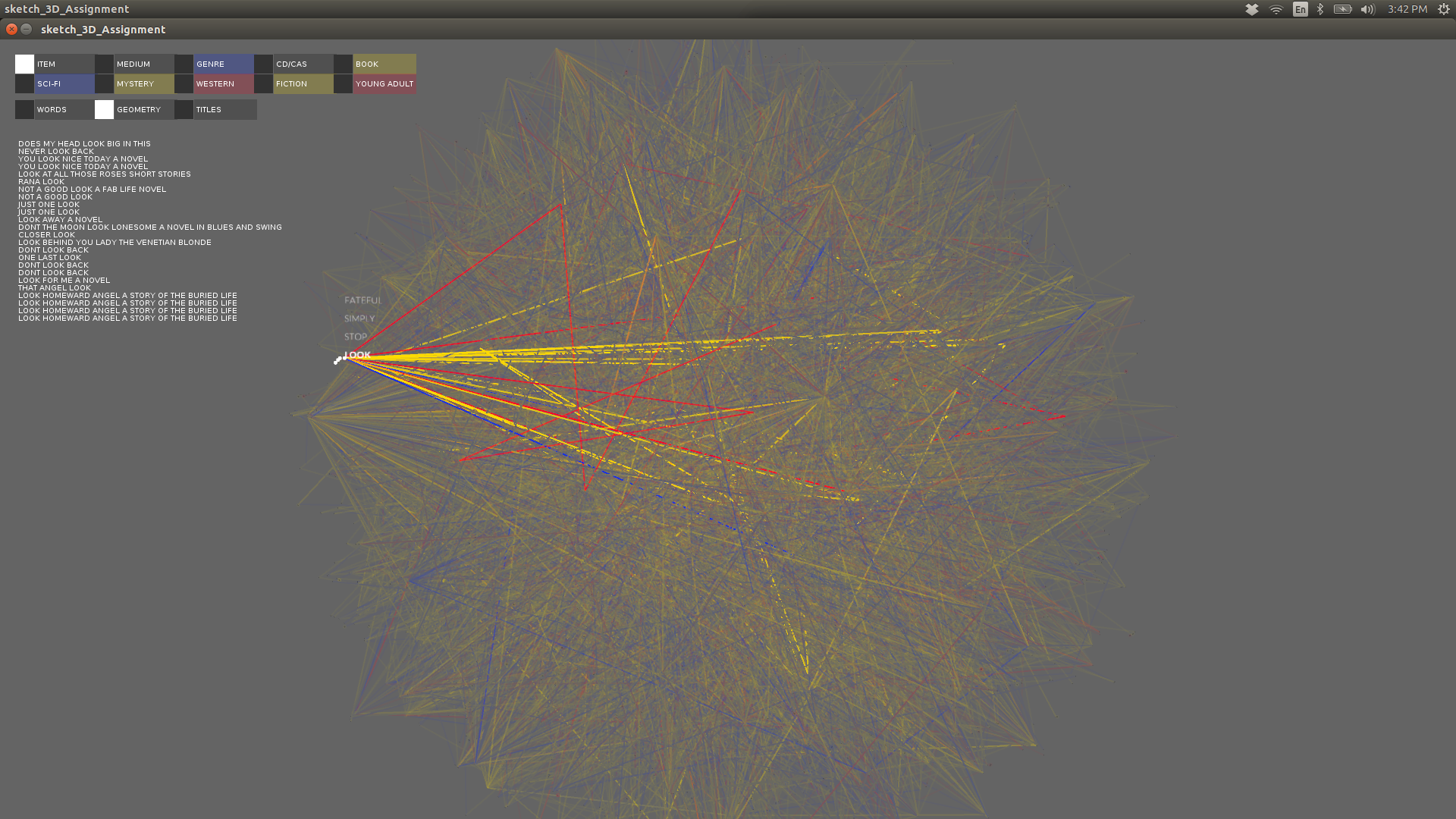This screenshot has width=1456, height=819.
Task: Click the Dropbox tray icon
Action: 1252,9
